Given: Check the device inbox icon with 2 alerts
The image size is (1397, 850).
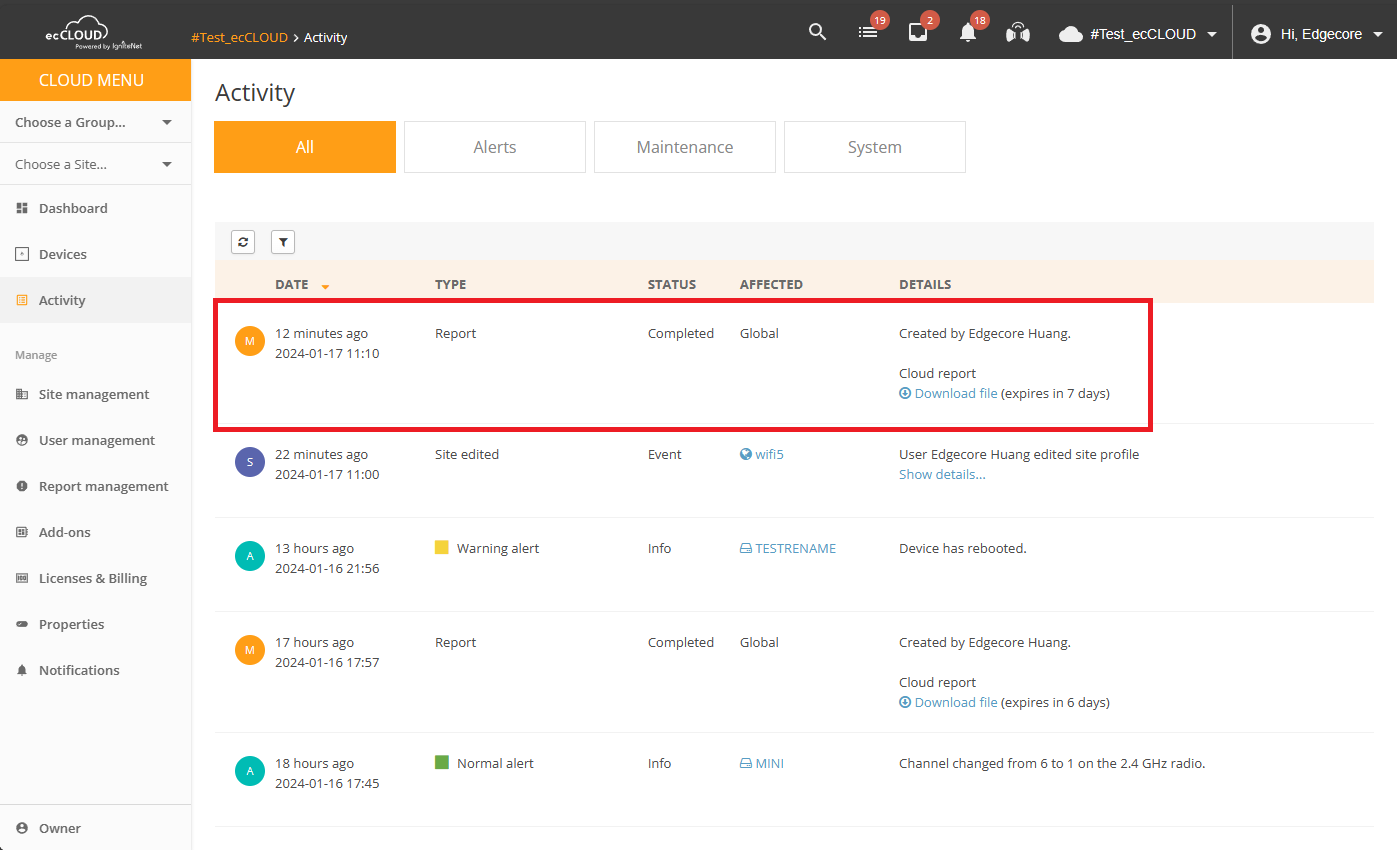Looking at the screenshot, I should (918, 31).
